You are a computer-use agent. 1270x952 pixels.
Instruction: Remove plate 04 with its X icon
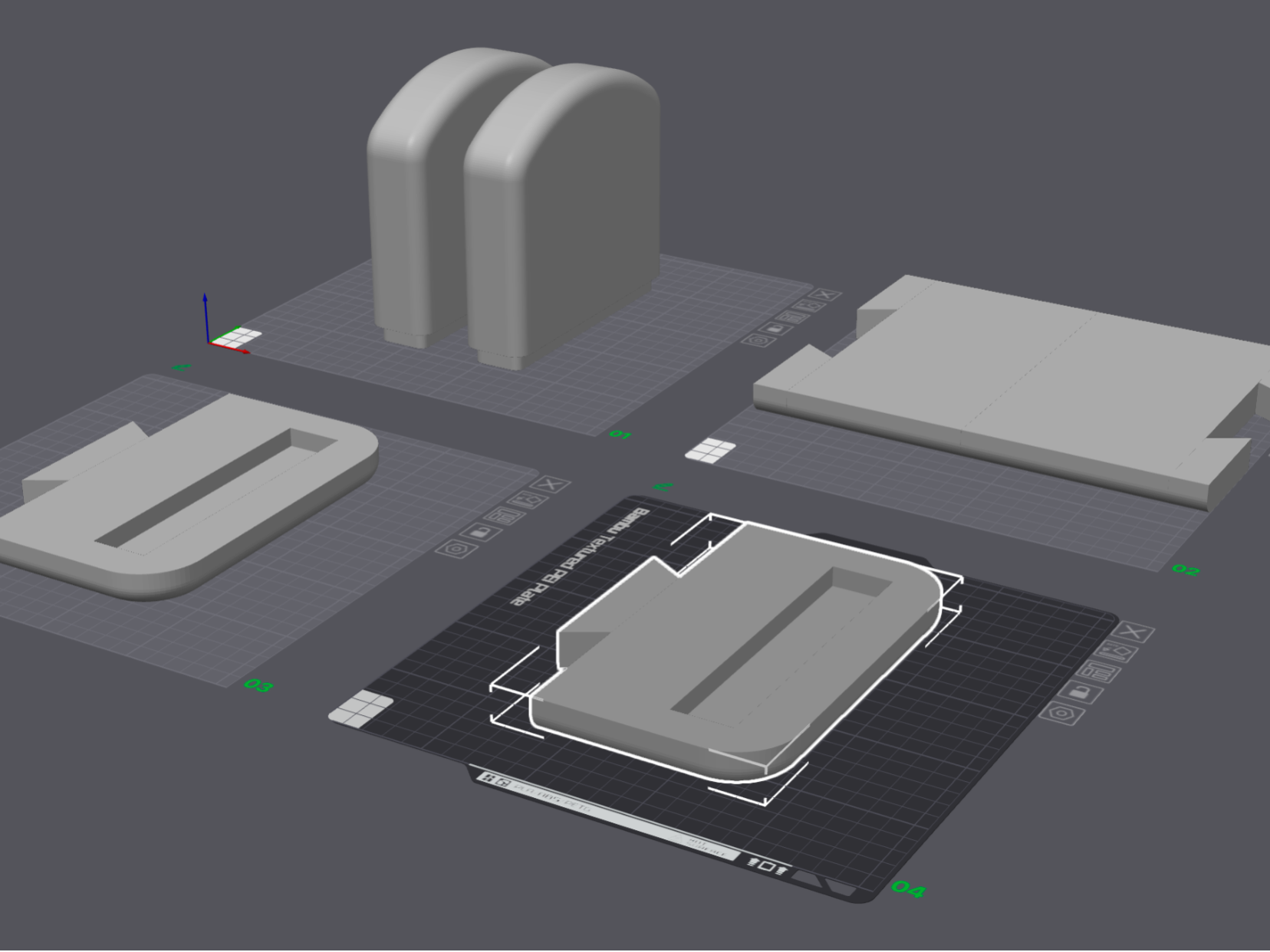[x=1134, y=632]
